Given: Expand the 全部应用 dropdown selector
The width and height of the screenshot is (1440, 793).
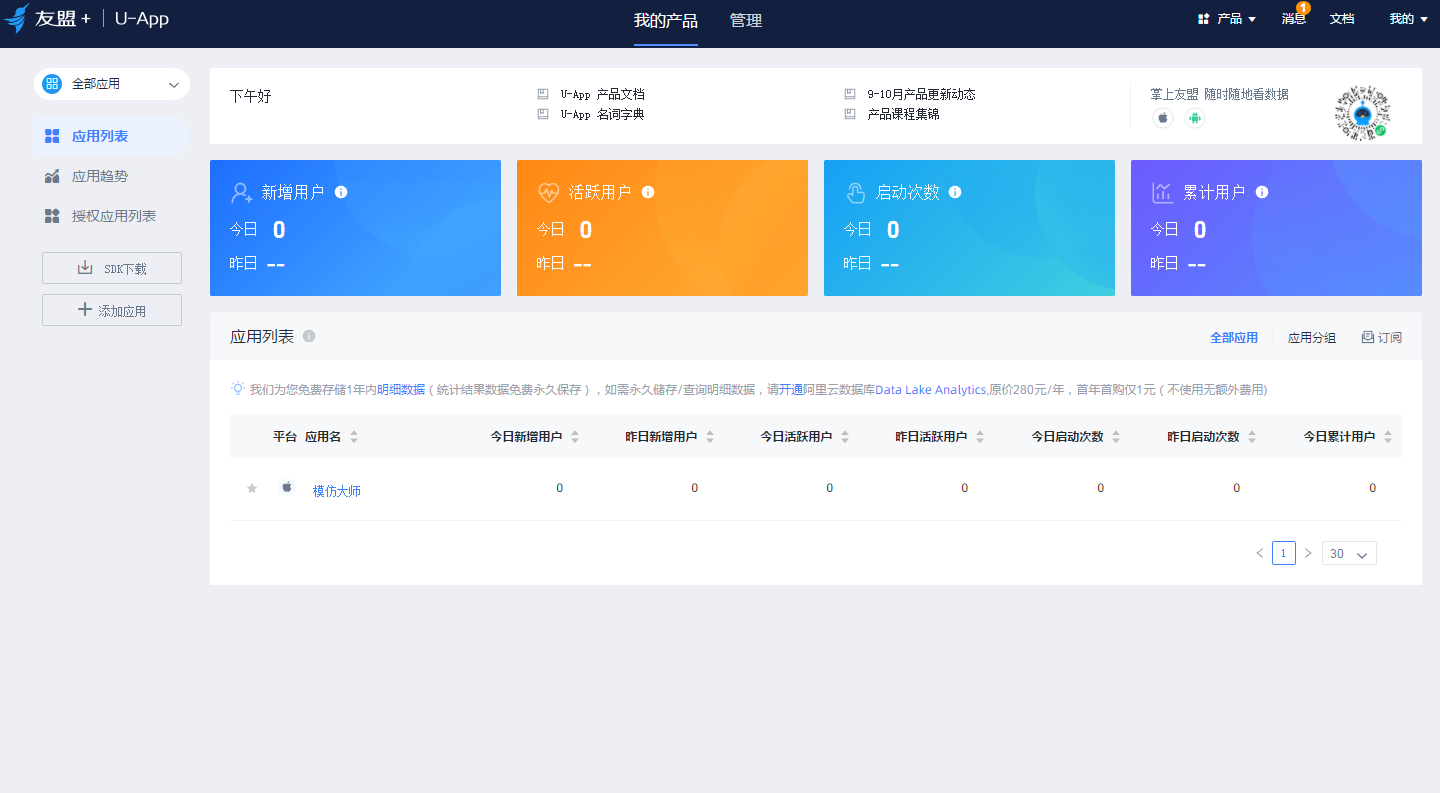Looking at the screenshot, I should [x=112, y=84].
